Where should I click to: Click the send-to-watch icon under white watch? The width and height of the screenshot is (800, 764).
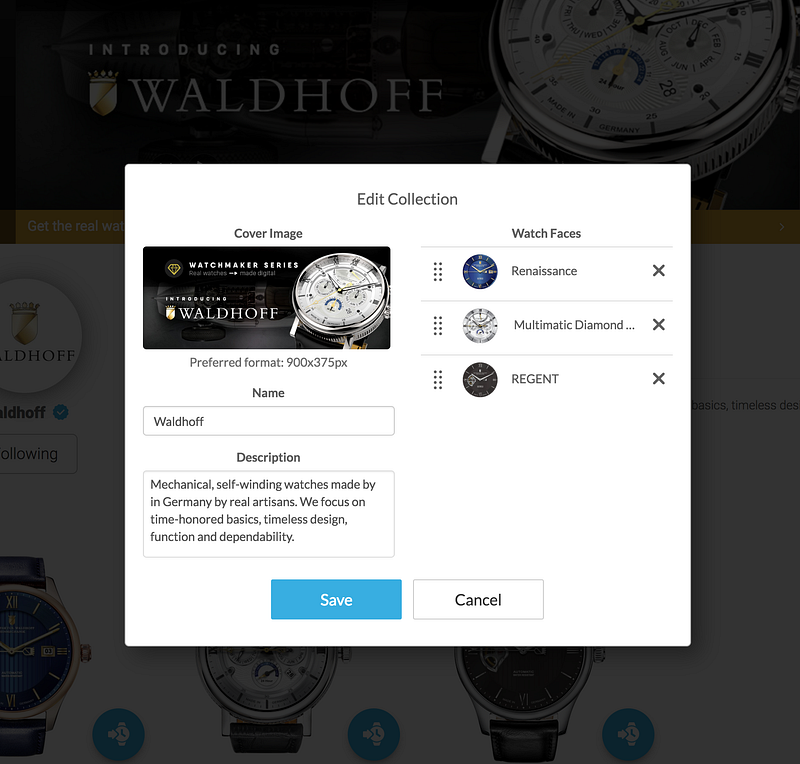[x=373, y=734]
